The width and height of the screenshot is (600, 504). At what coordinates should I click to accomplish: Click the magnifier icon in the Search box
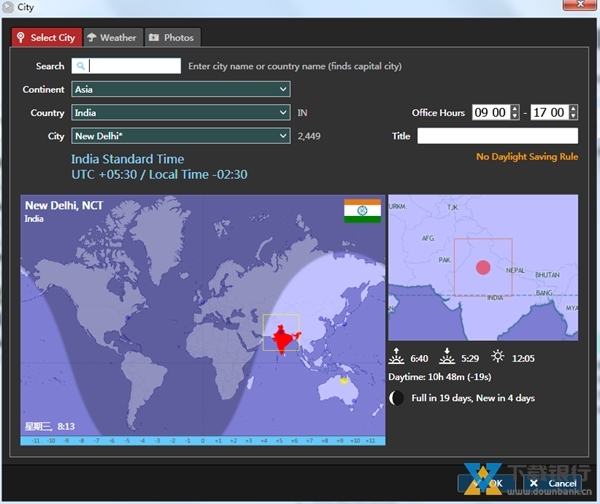tap(81, 66)
